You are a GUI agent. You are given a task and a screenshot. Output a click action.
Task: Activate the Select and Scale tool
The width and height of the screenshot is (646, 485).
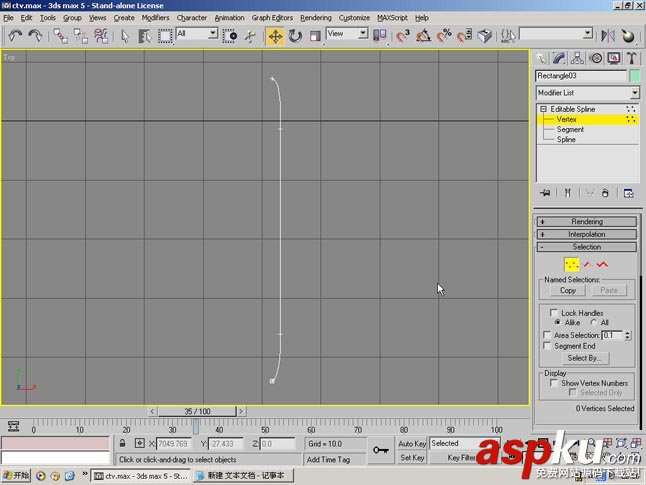coord(315,36)
